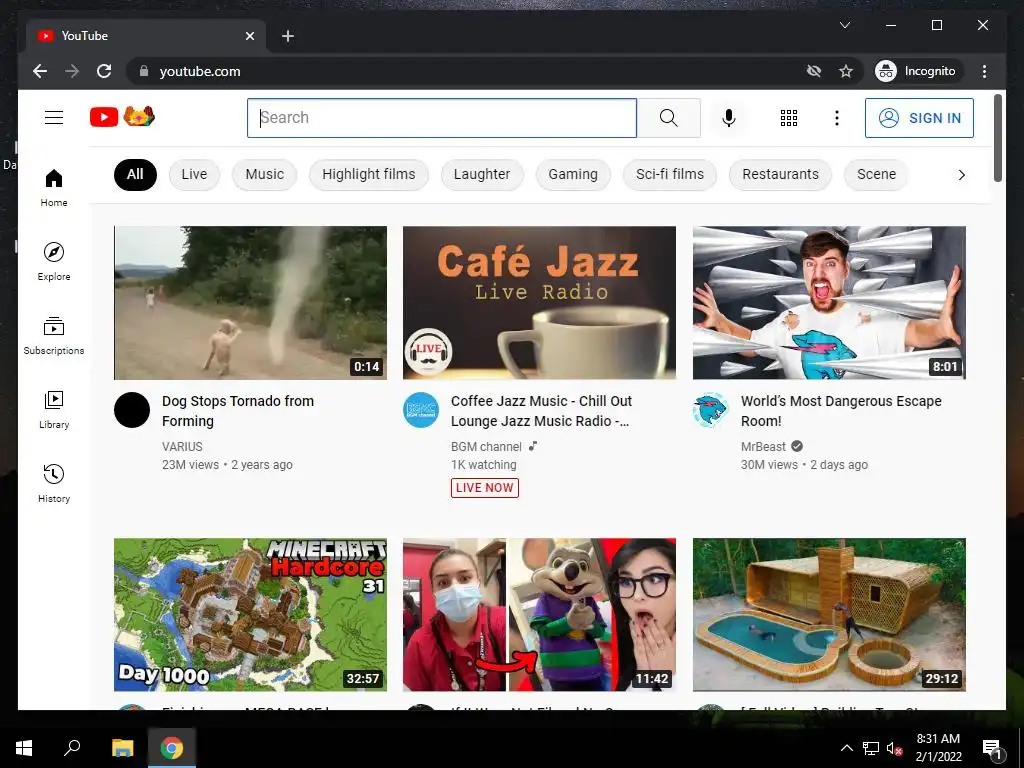Click the muted volume tray icon
The height and width of the screenshot is (768, 1024).
(x=894, y=748)
